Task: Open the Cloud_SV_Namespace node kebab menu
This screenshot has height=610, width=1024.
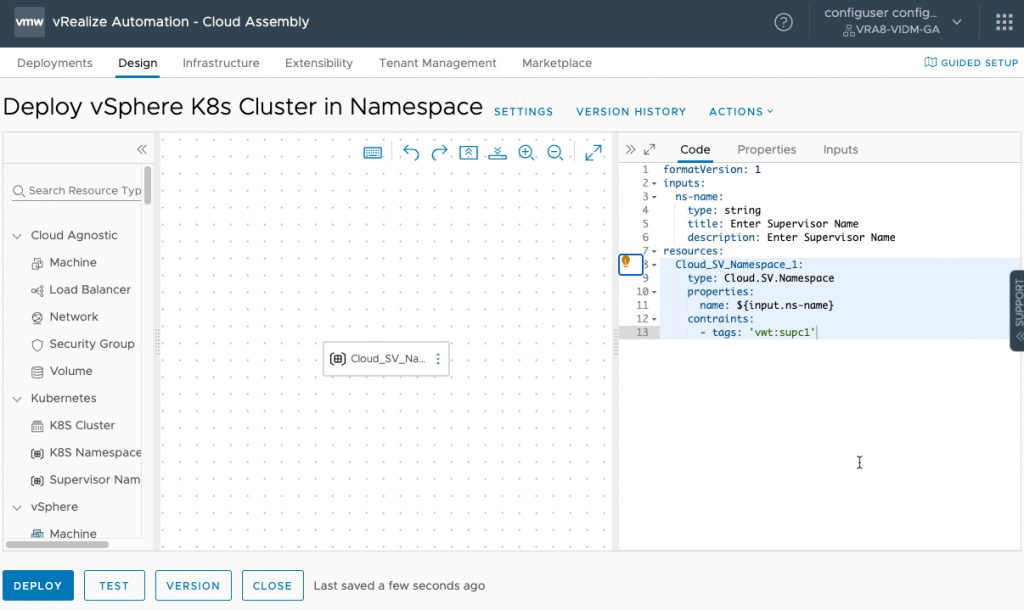Action: coord(437,358)
